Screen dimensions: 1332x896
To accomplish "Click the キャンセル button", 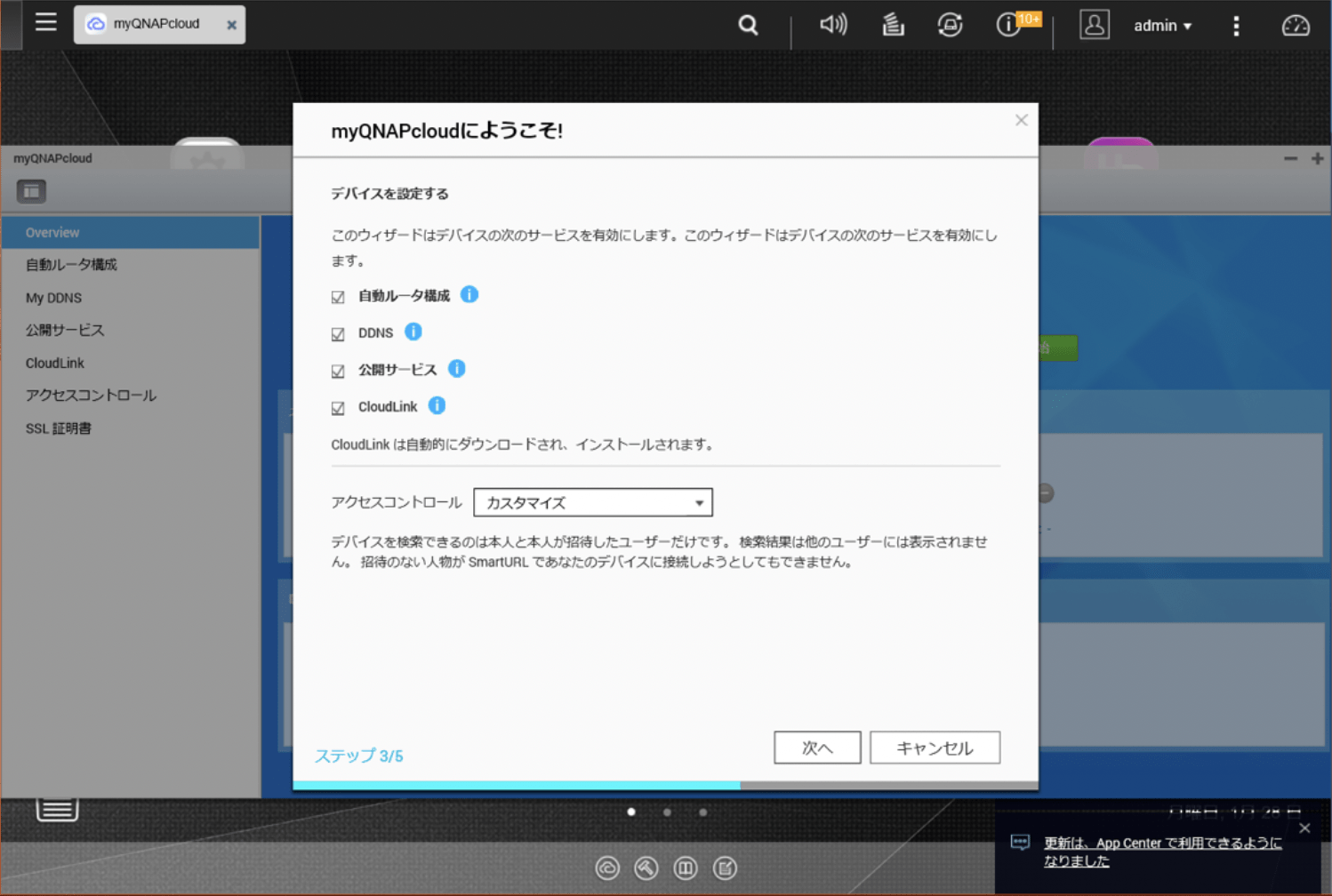I will [934, 748].
